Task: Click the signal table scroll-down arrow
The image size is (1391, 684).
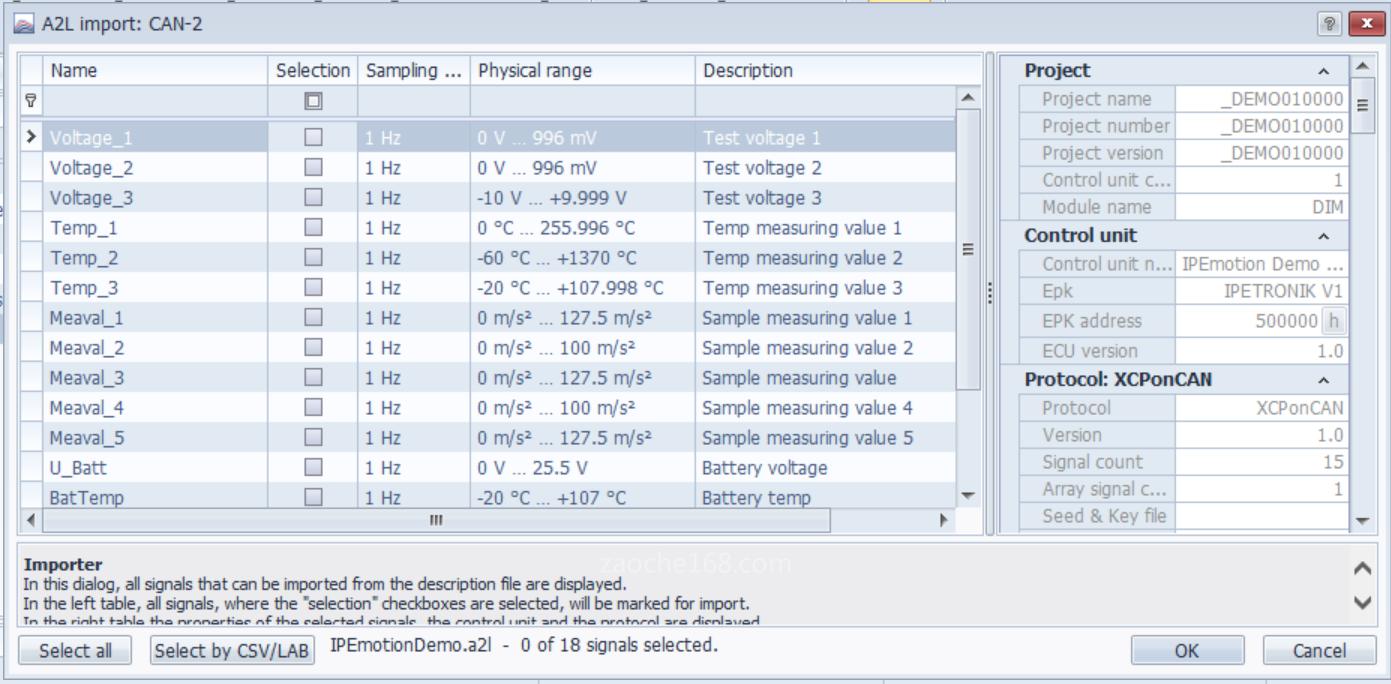Action: tap(967, 496)
